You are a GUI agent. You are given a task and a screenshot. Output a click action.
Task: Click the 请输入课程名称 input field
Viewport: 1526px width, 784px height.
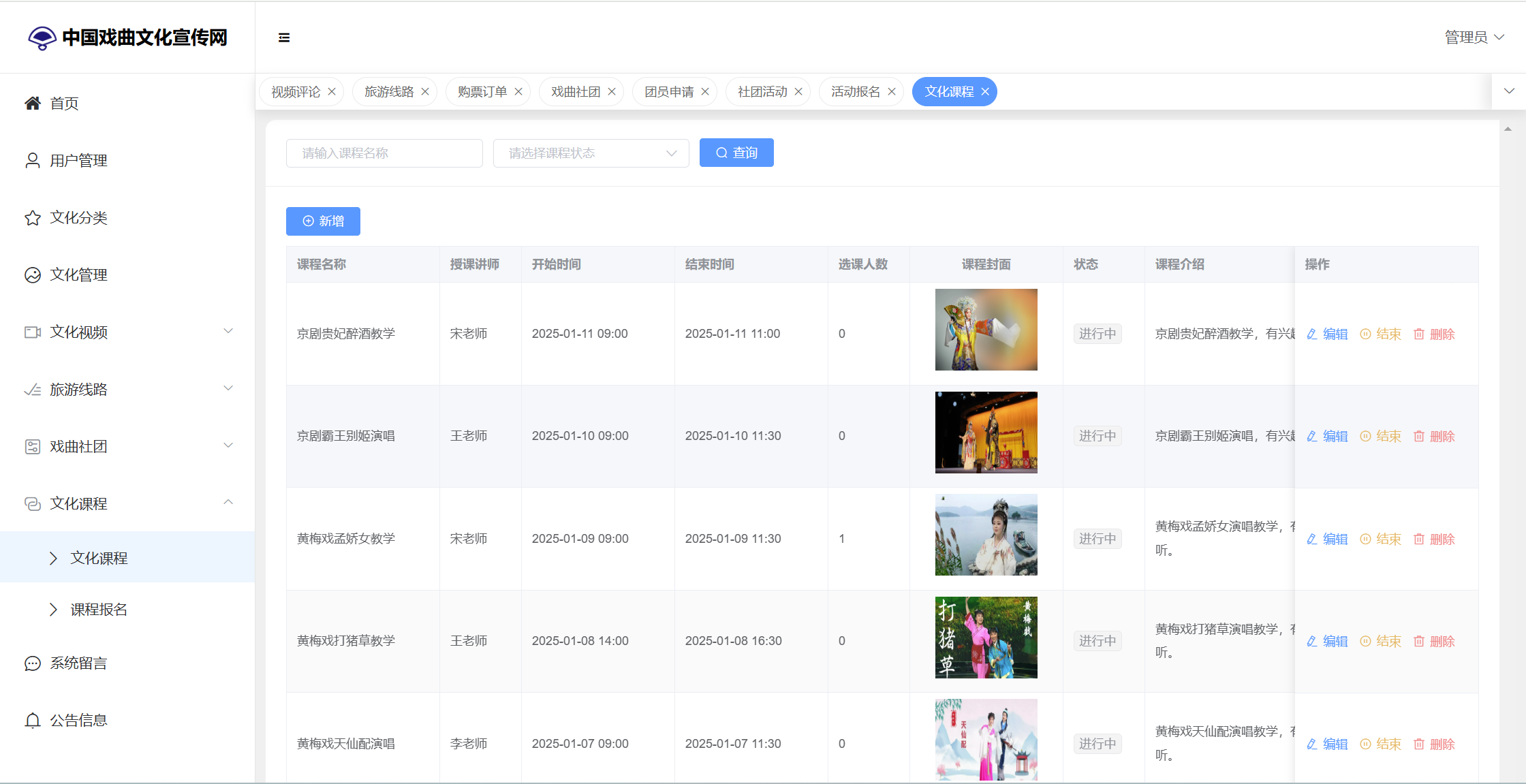[x=384, y=153]
